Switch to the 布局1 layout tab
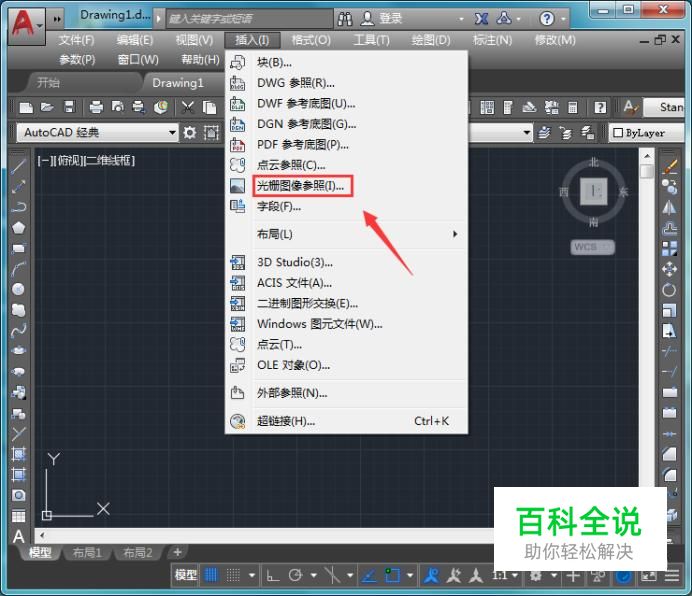 click(x=87, y=552)
